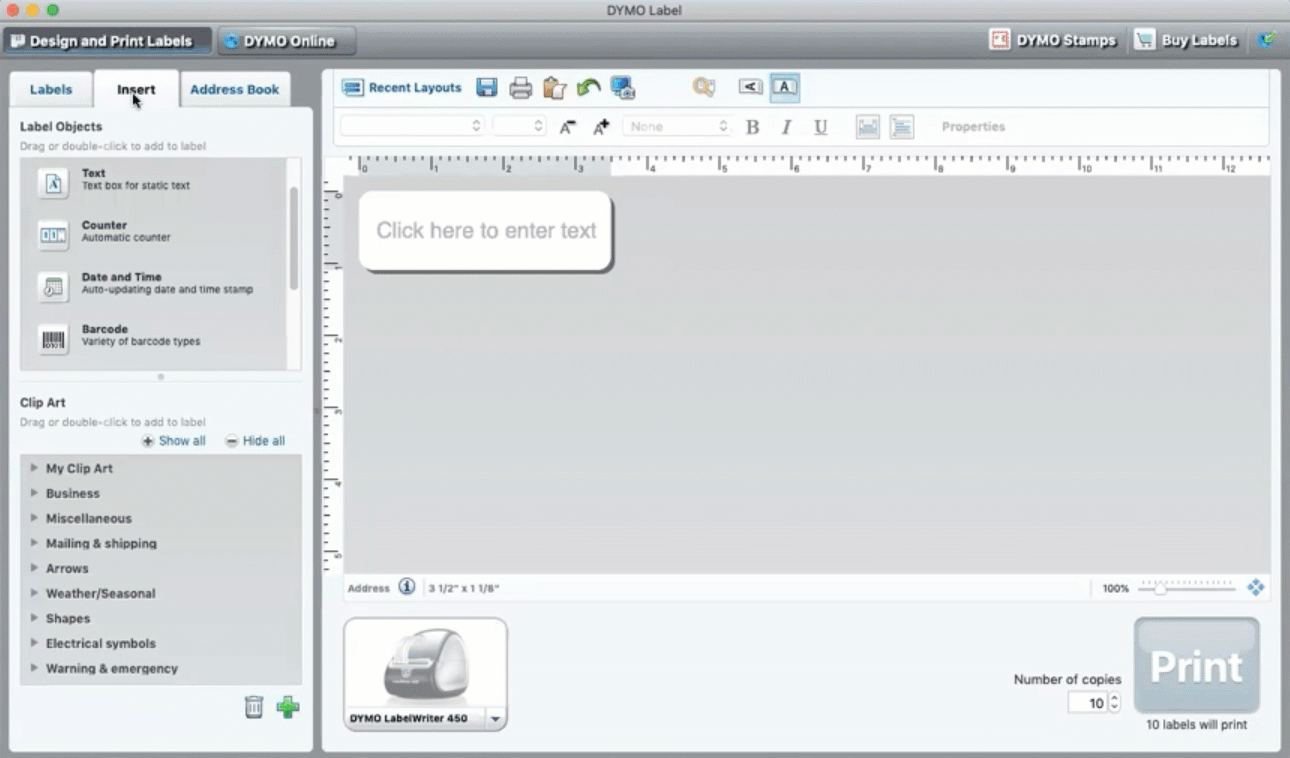Add clip art with the green plus icon
1290x758 pixels.
point(288,707)
